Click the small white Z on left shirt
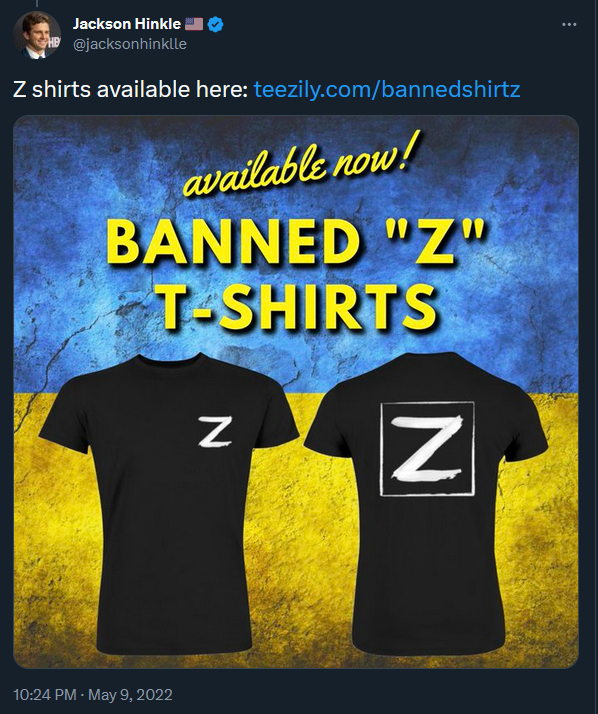 click(215, 431)
